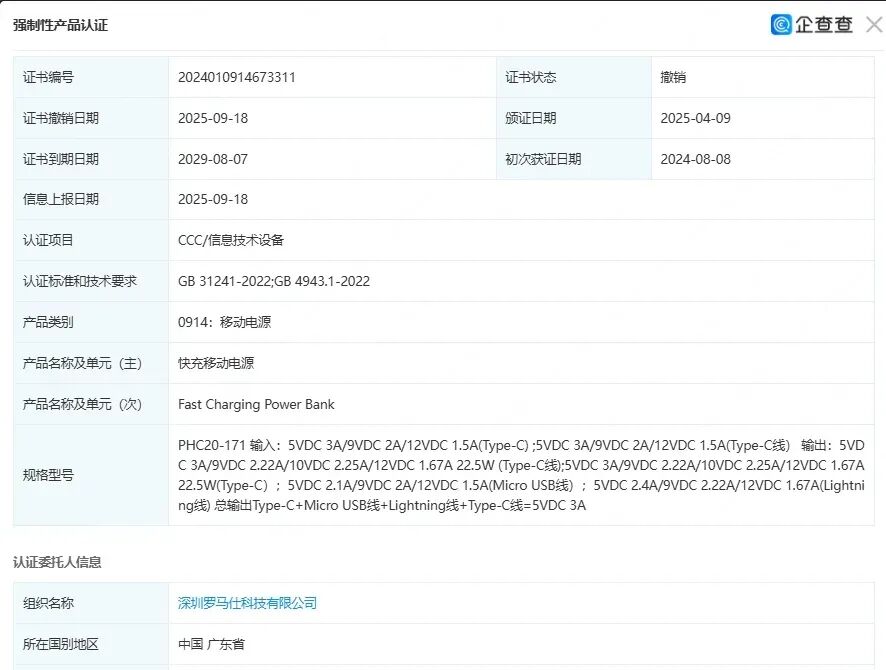Click the 规格型号 label

48,475
